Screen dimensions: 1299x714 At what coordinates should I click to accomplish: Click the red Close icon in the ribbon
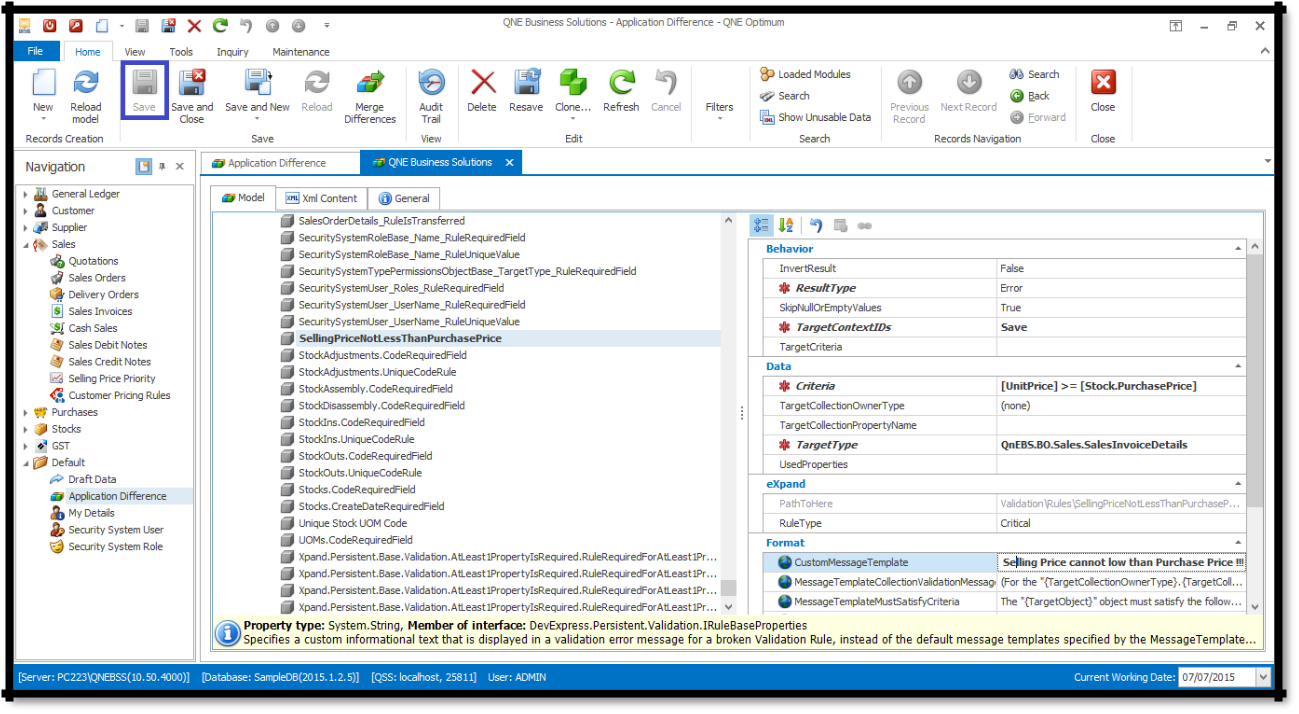pyautogui.click(x=1103, y=82)
